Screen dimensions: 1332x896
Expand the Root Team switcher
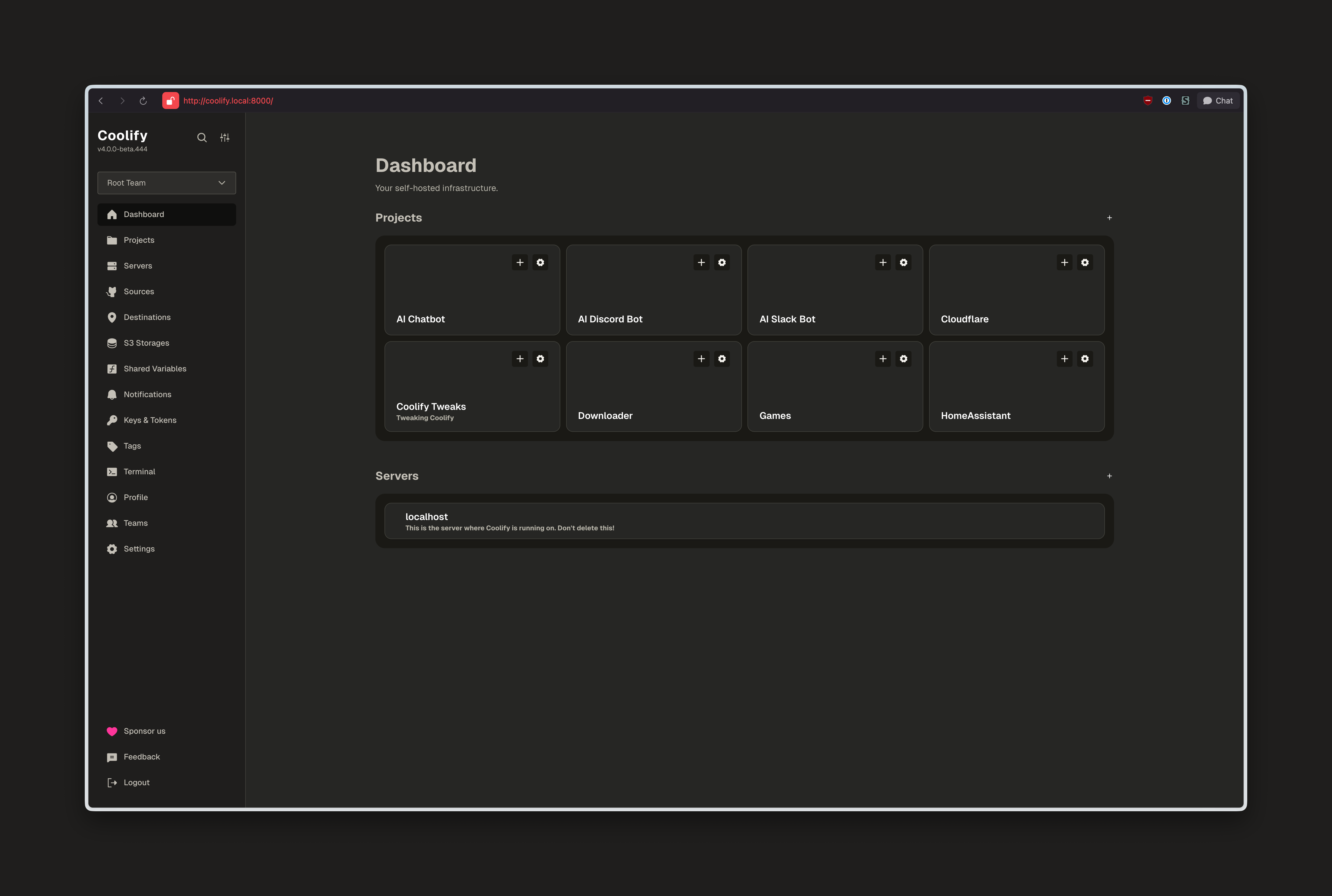click(166, 182)
